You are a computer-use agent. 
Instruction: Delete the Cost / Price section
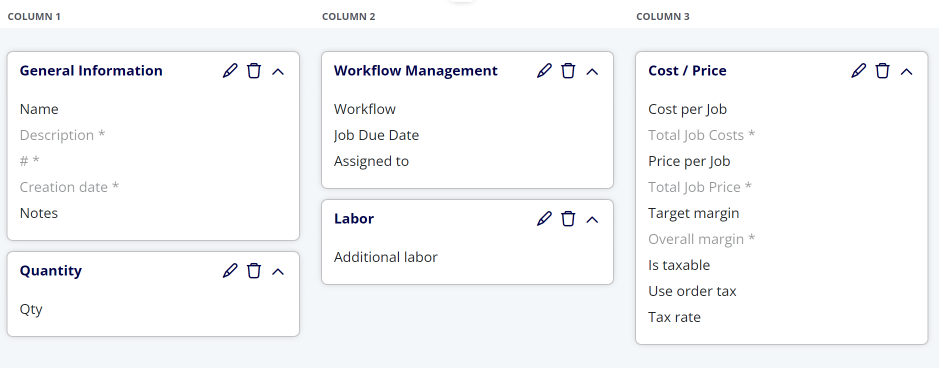(883, 71)
